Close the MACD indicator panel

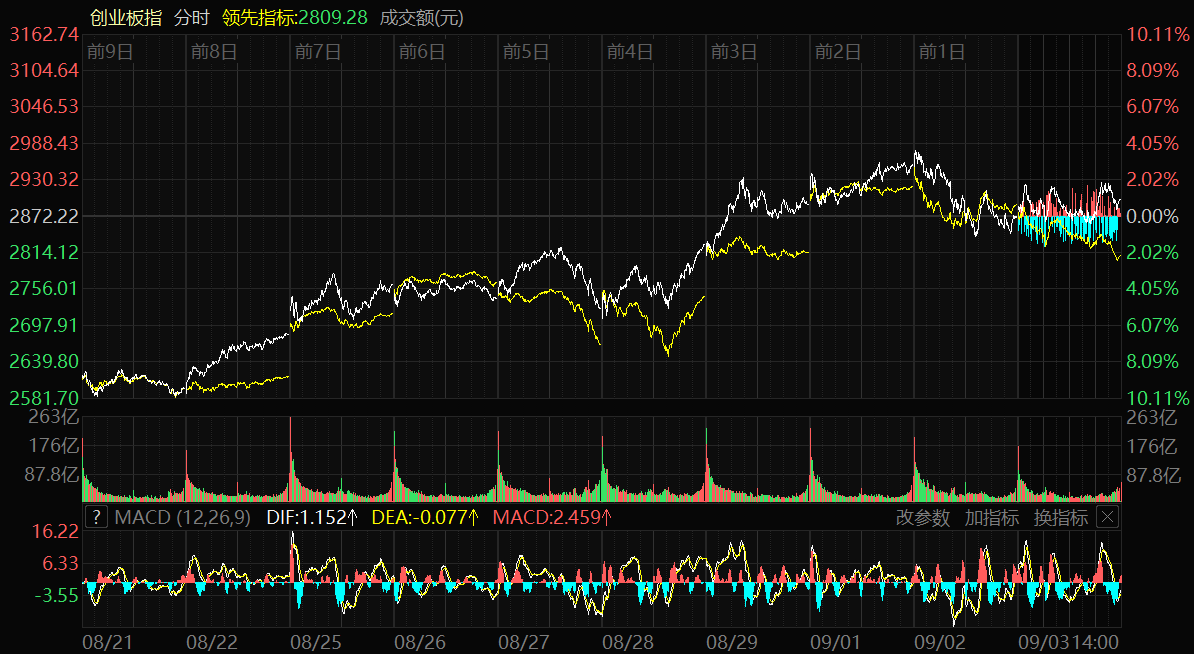click(x=1107, y=517)
